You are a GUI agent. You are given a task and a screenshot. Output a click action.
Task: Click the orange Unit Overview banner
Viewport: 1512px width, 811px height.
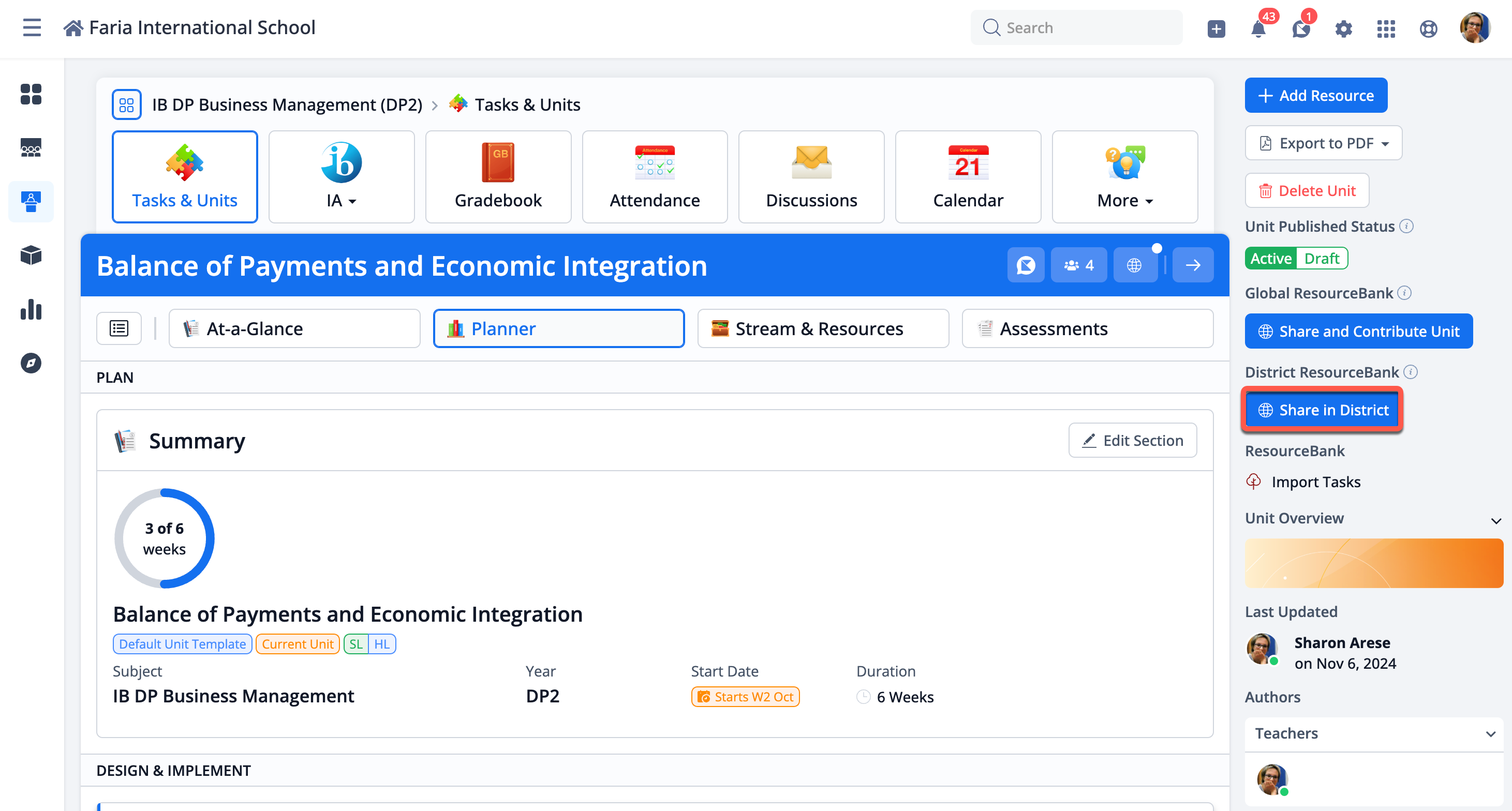[1374, 563]
